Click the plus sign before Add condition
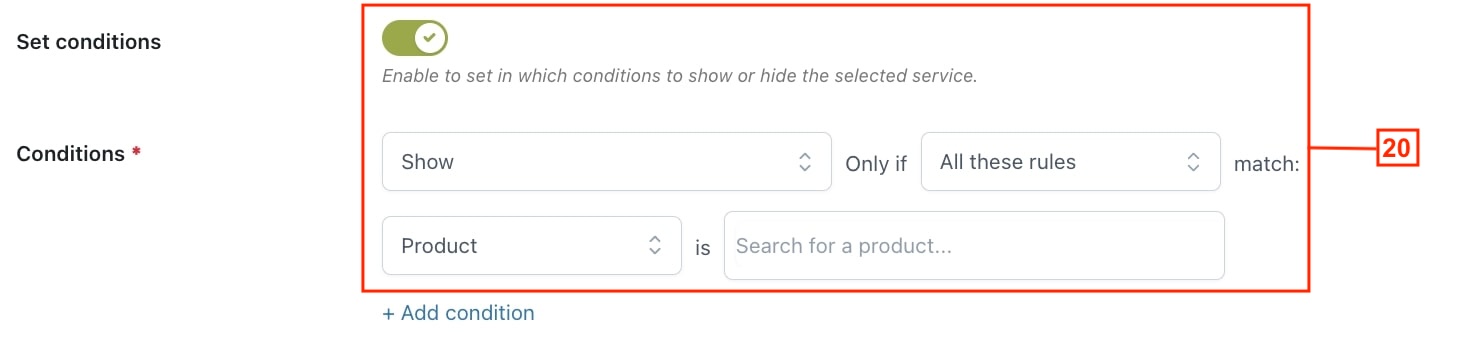Viewport: 1468px width, 362px height. point(388,314)
